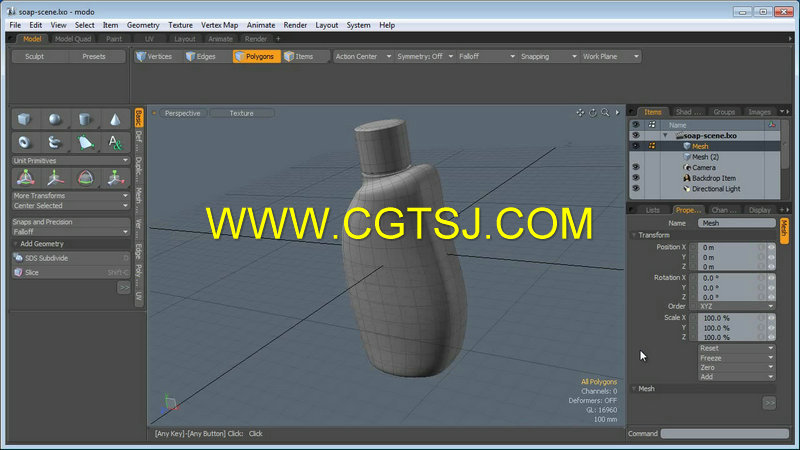Click the viewport pan/move control icon
800x450 pixels.
click(580, 113)
